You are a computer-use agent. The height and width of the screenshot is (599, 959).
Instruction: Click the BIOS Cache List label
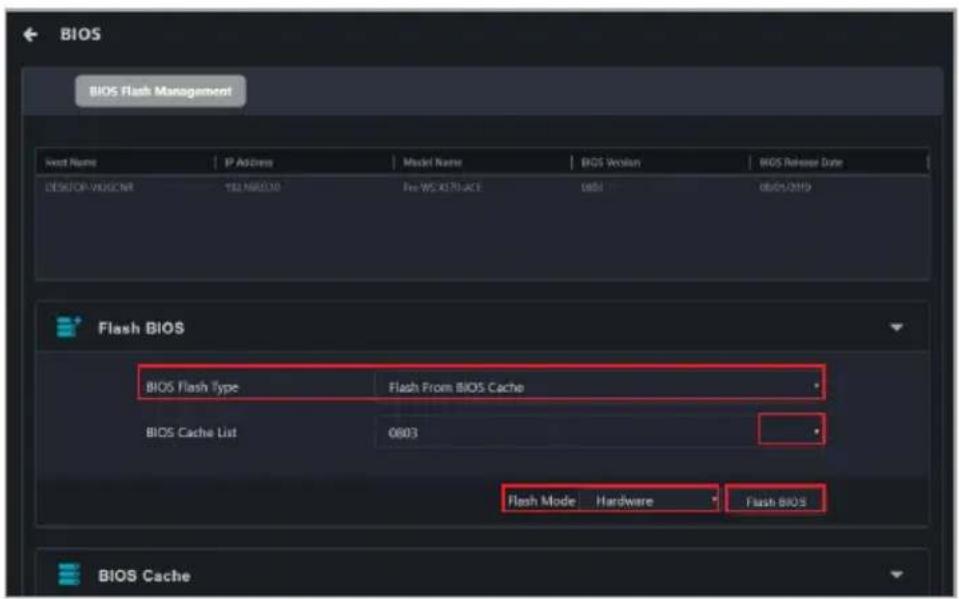point(191,433)
